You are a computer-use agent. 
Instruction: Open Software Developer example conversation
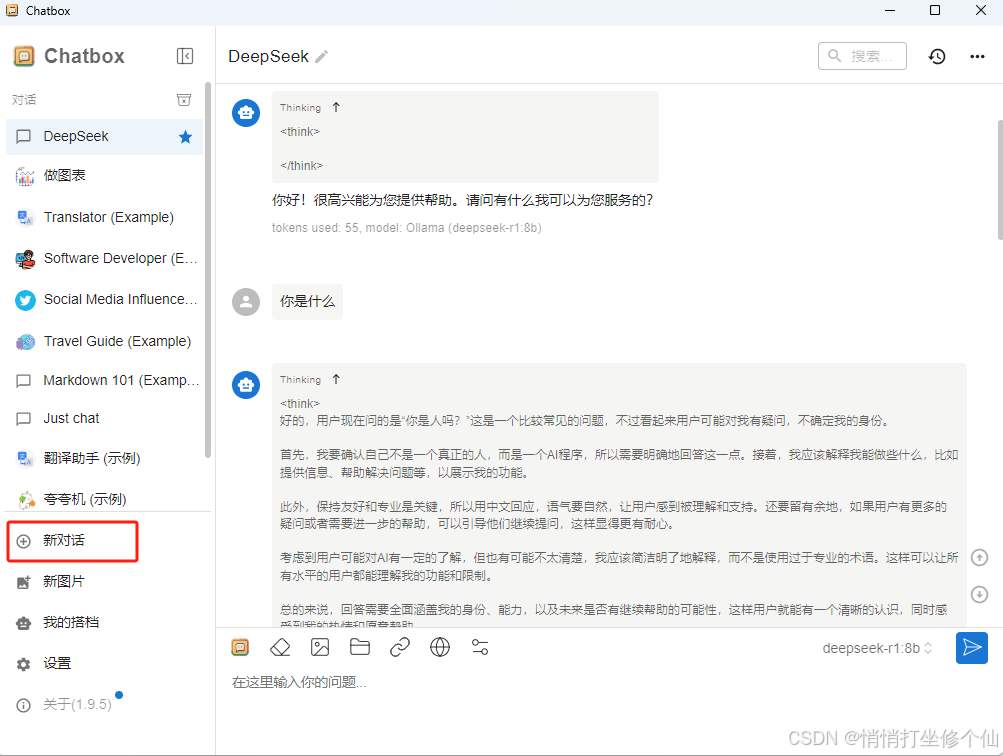point(104,258)
